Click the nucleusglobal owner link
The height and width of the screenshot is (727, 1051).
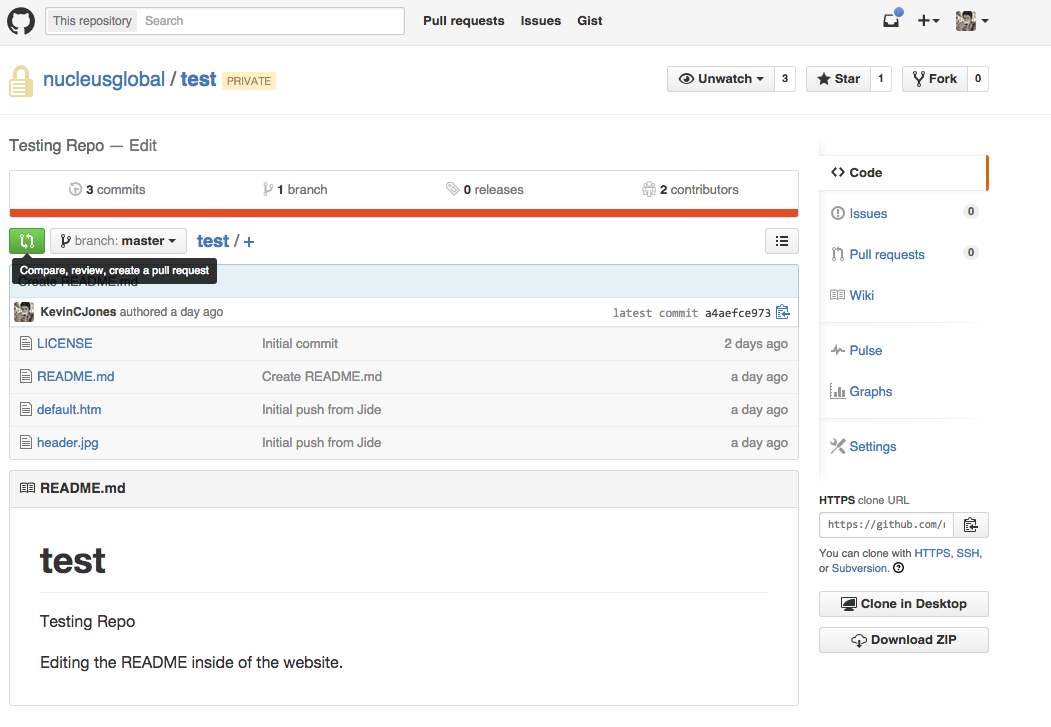click(x=104, y=79)
